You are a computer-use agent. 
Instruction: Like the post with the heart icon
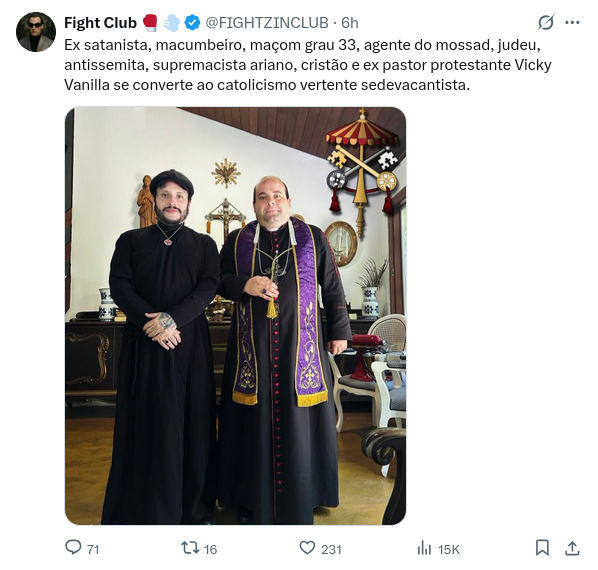(307, 548)
